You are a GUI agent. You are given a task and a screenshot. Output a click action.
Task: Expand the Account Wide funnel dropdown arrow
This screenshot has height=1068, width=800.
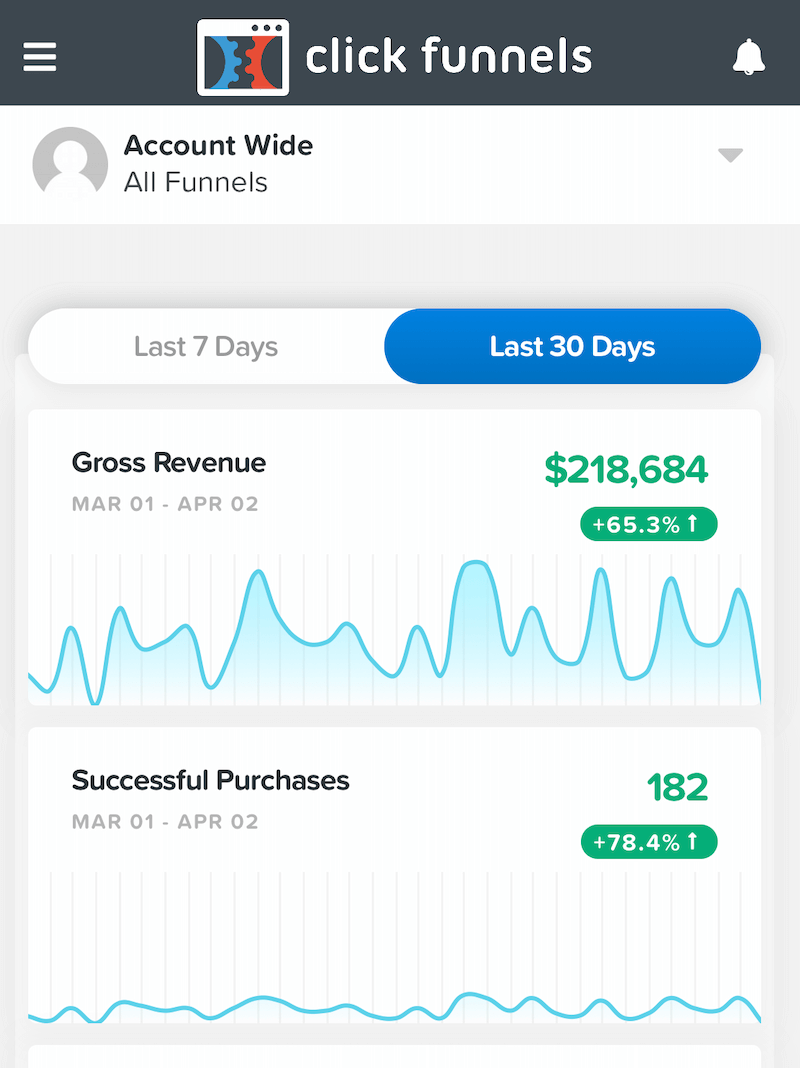pyautogui.click(x=731, y=156)
